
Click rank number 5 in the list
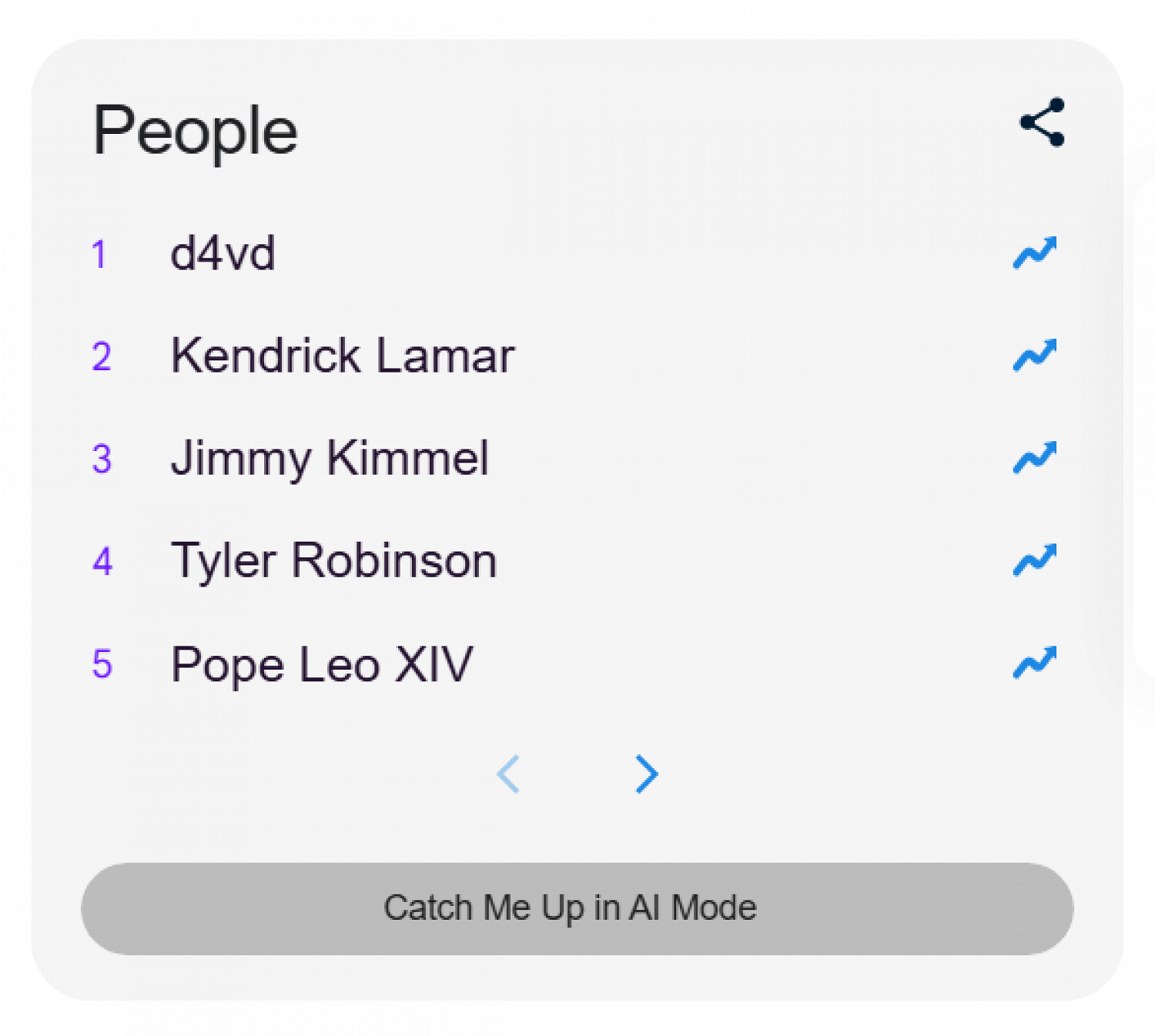click(102, 663)
